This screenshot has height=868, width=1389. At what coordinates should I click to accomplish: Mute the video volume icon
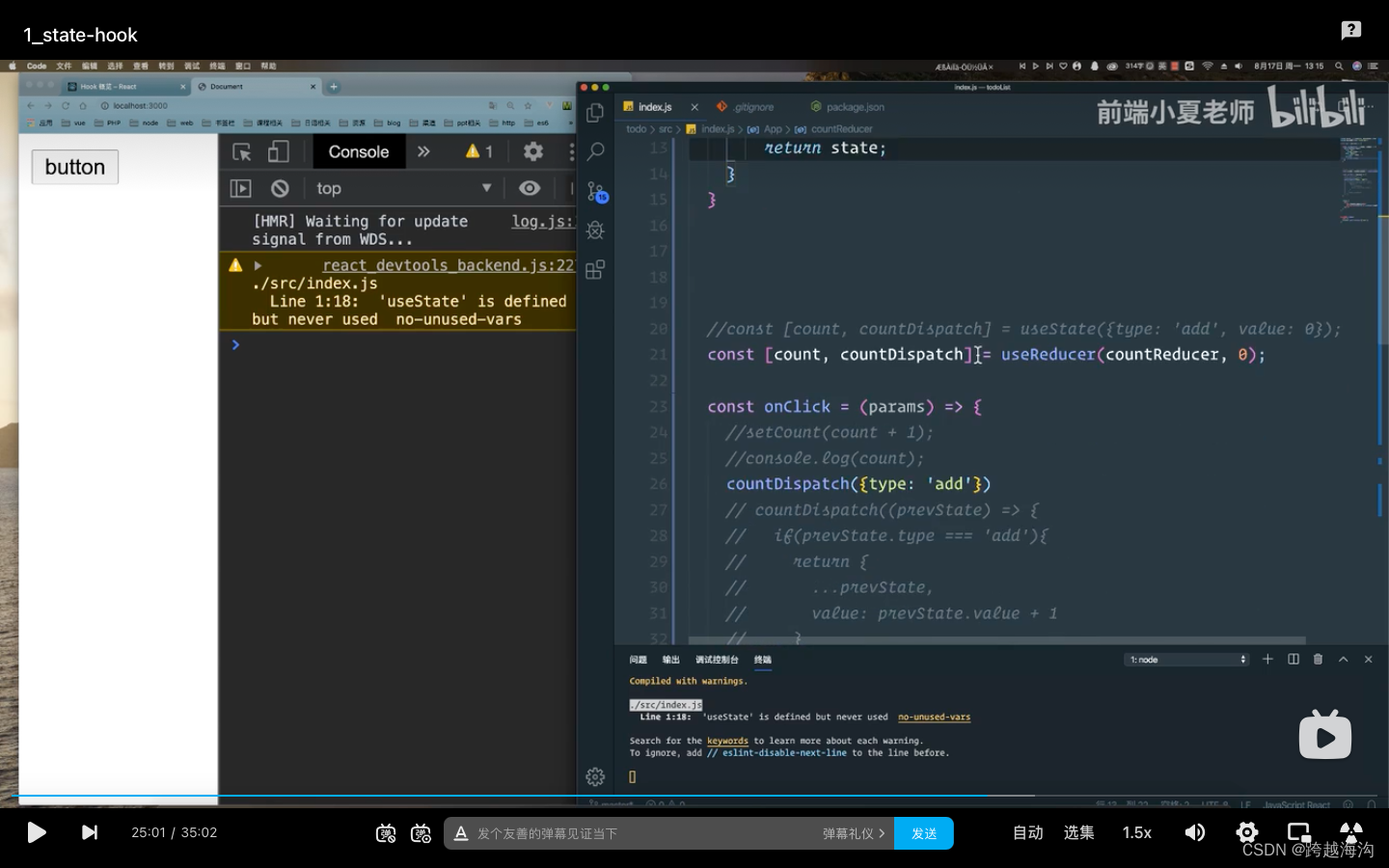1195,832
